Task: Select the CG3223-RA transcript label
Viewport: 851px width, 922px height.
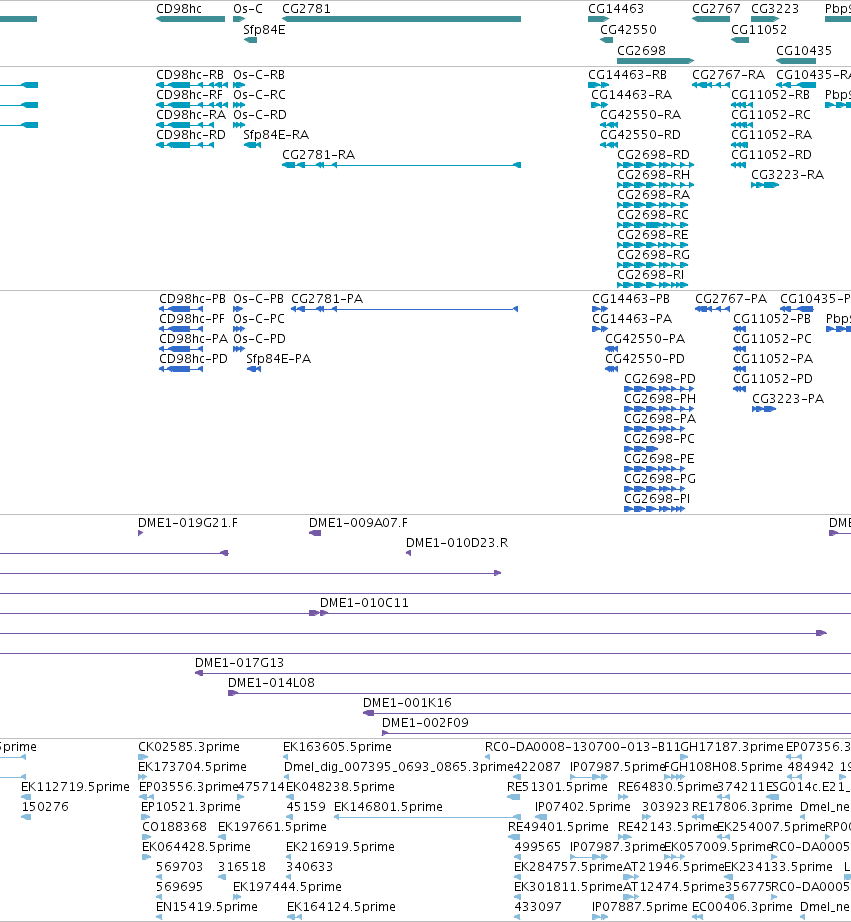Action: [x=787, y=175]
